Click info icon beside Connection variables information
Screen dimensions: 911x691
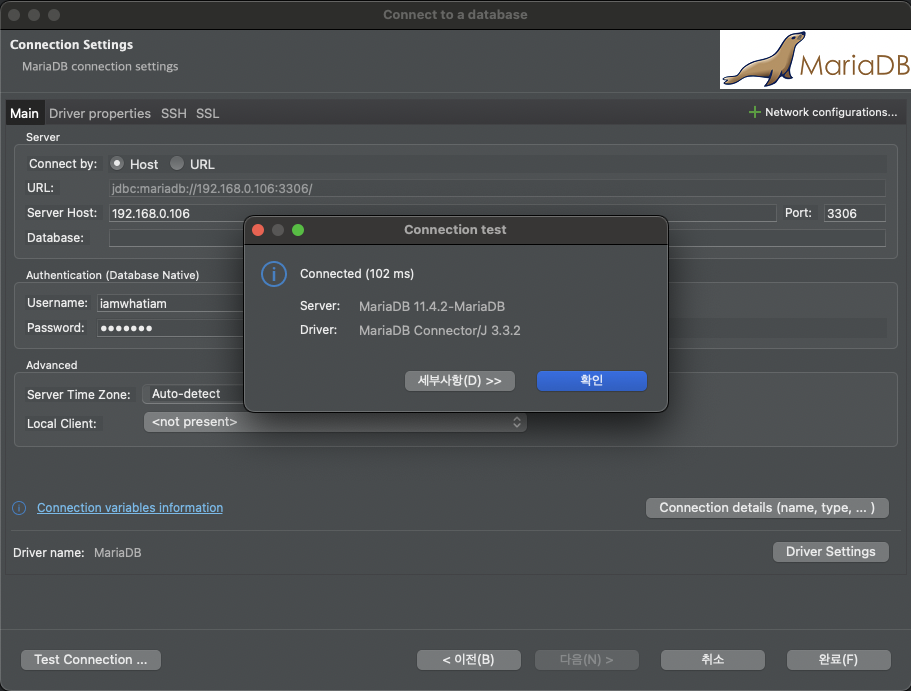click(19, 508)
